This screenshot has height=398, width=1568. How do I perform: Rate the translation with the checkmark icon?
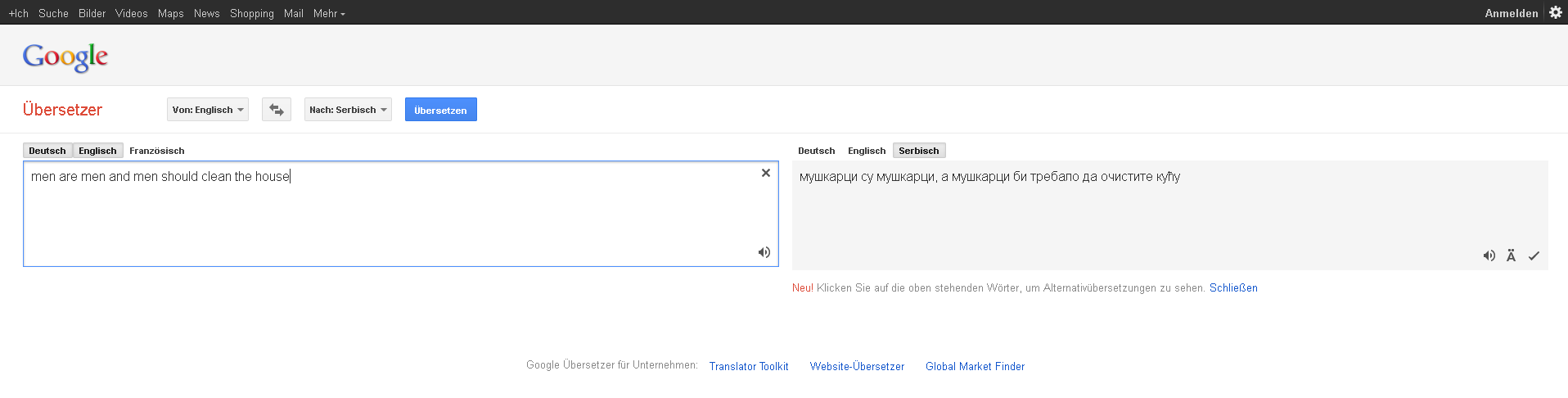1534,256
